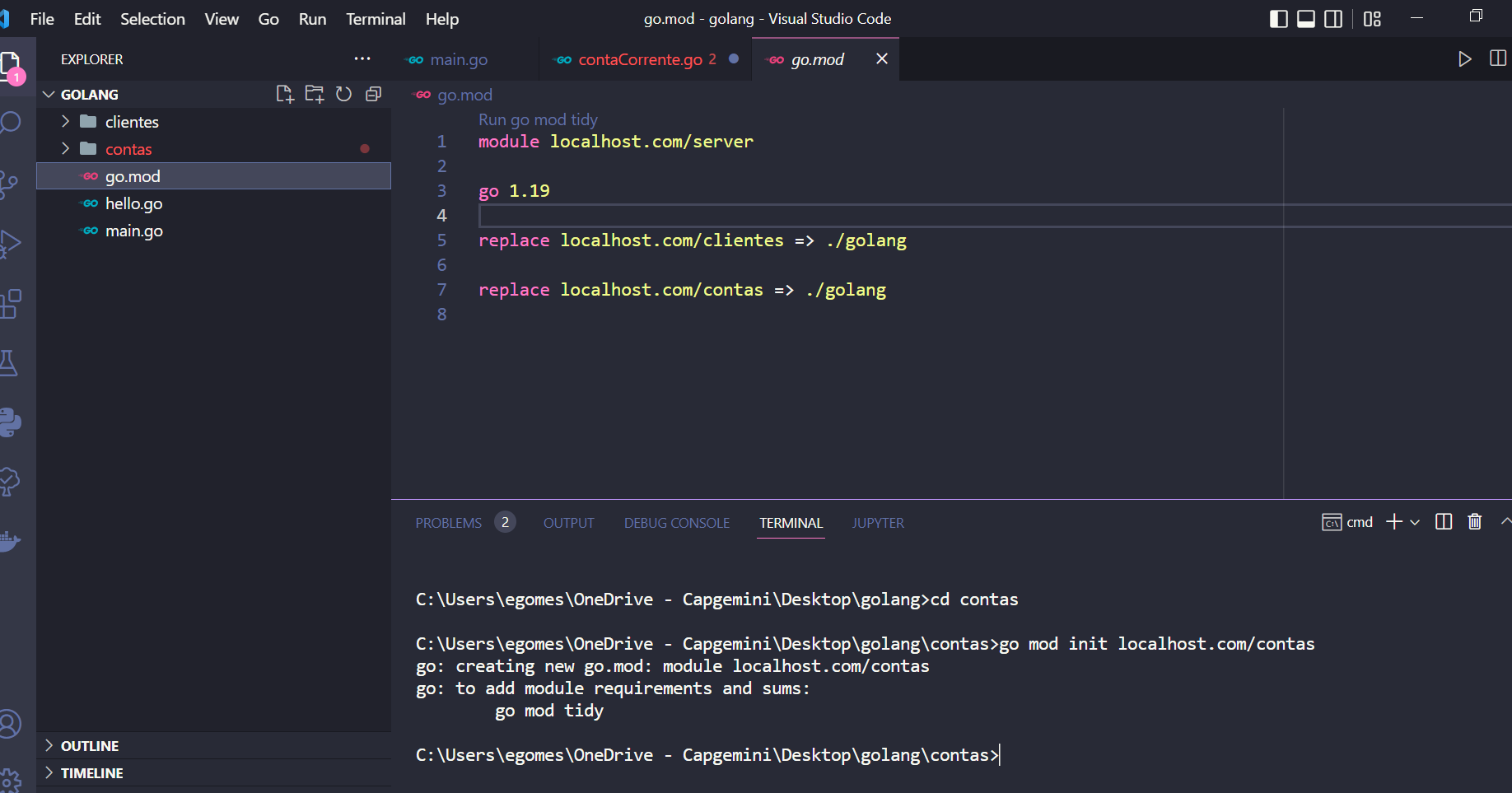Image resolution: width=1512 pixels, height=793 pixels.
Task: Switch to the OUTPUT panel tab
Action: [x=569, y=523]
